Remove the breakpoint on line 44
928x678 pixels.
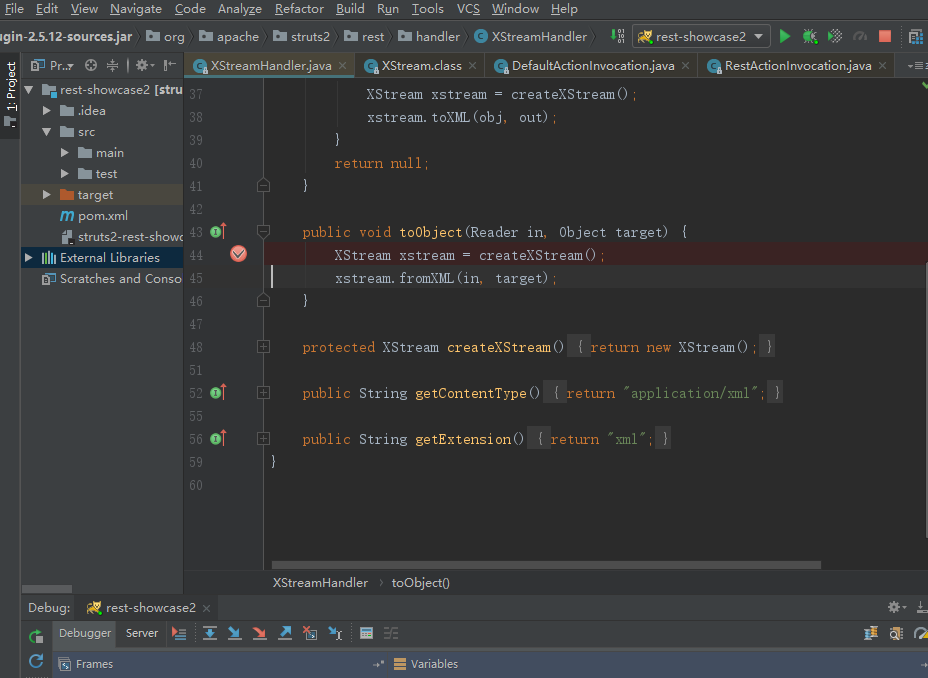click(x=238, y=254)
